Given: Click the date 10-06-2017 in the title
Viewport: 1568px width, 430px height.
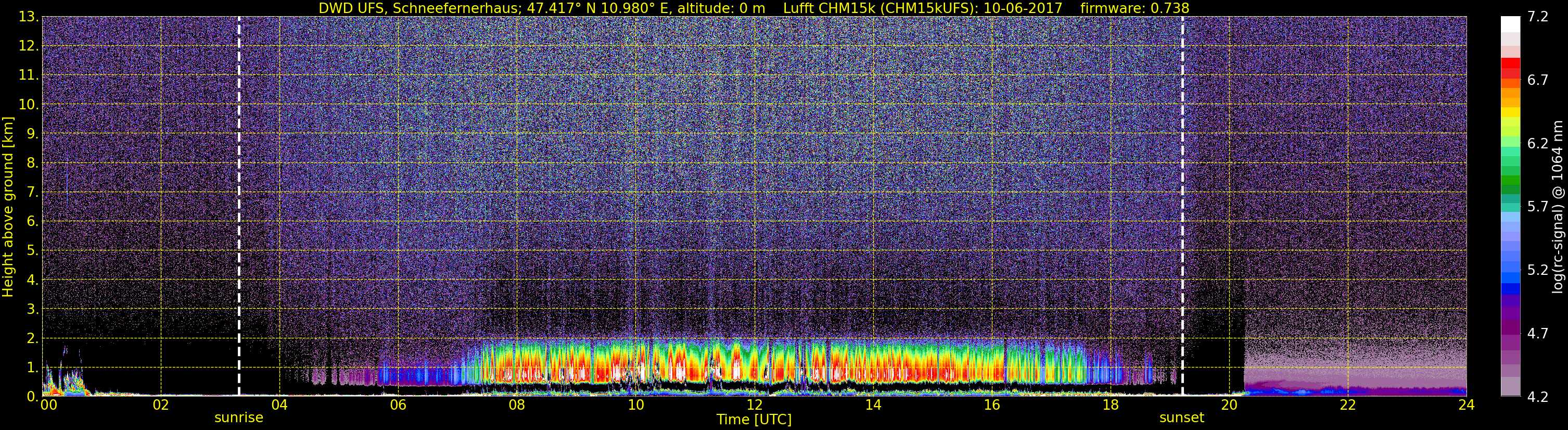Looking at the screenshot, I should coord(1023,8).
